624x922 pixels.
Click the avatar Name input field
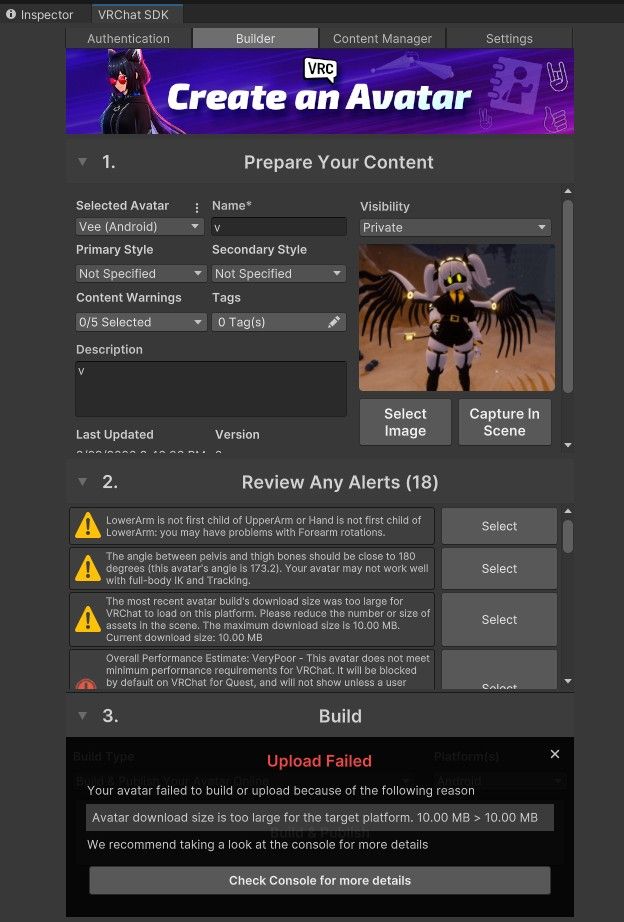tap(279, 227)
